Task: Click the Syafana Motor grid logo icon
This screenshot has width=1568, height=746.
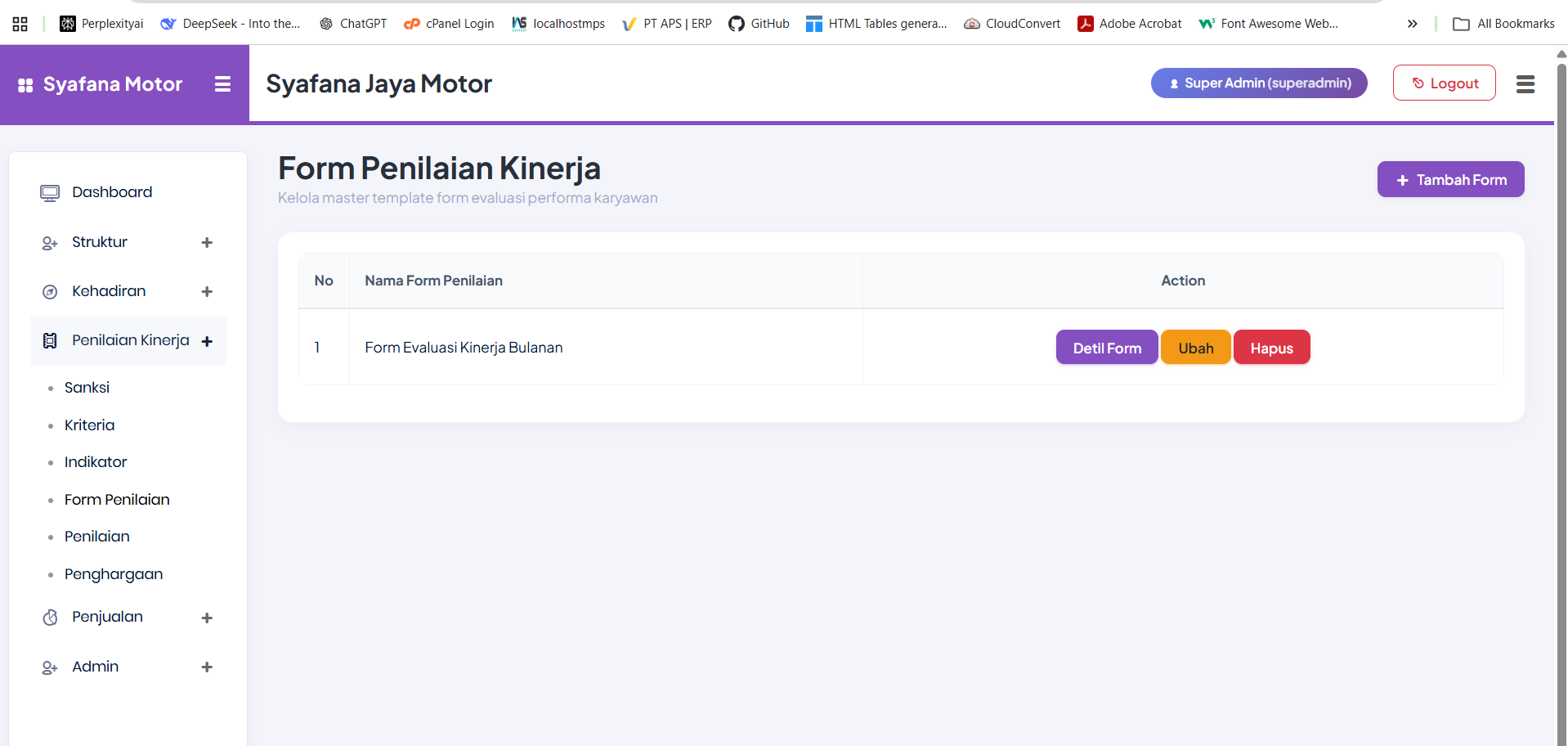Action: click(25, 85)
